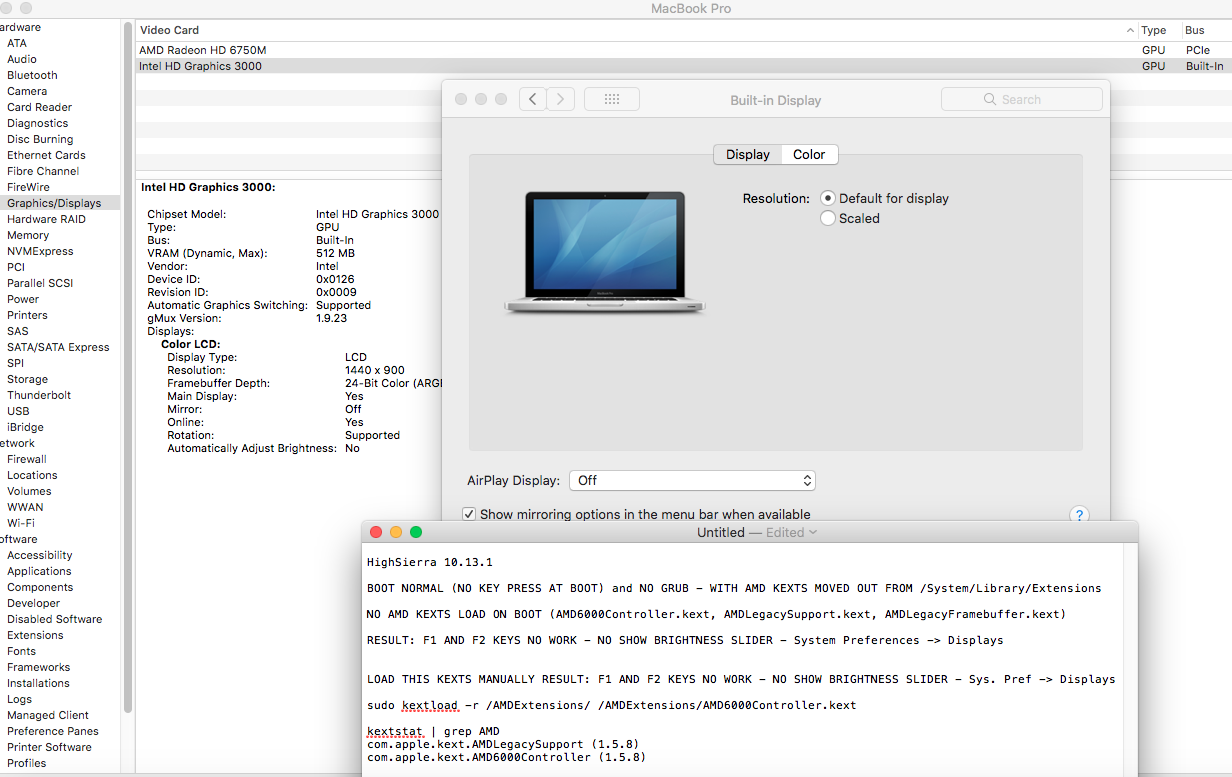Image resolution: width=1232 pixels, height=777 pixels.
Task: Select Volumes in the sidebar
Action: click(29, 491)
